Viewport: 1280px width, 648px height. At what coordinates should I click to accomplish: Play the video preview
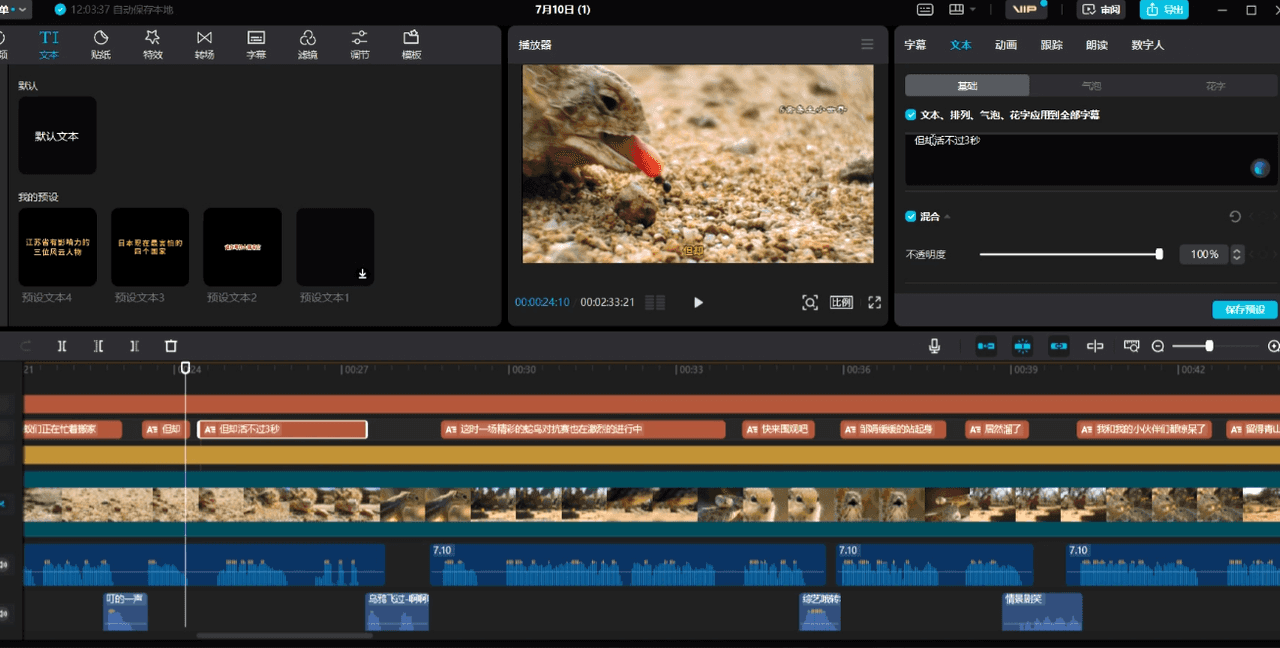[698, 302]
